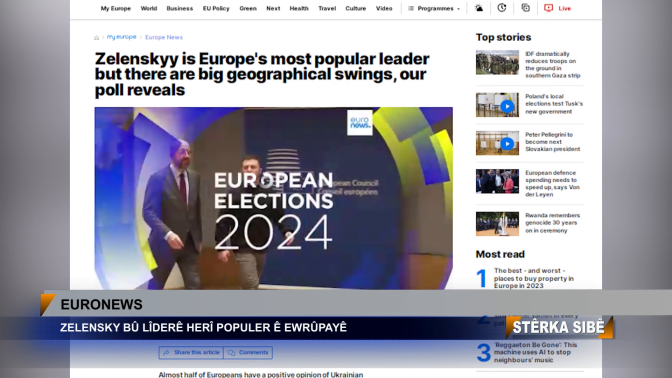The width and height of the screenshot is (672, 378).
Task: Open the Europe News breadcrumb link
Action: tap(164, 37)
